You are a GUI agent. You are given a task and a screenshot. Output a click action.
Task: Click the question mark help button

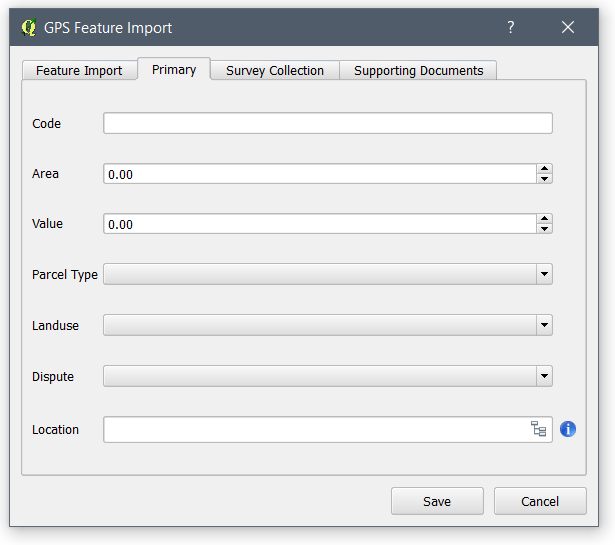(x=510, y=27)
